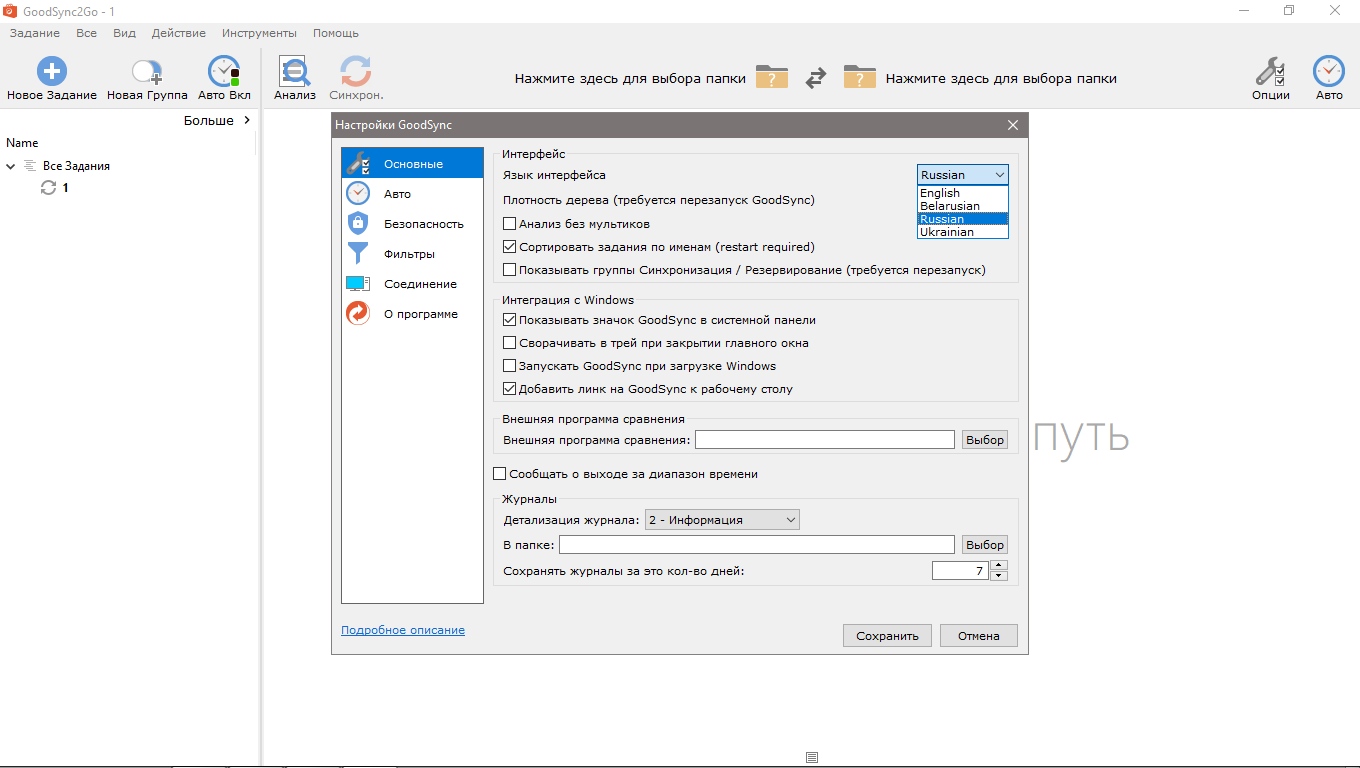Collapse the Все Задания tree node
The width and height of the screenshot is (1360, 768).
click(x=11, y=166)
